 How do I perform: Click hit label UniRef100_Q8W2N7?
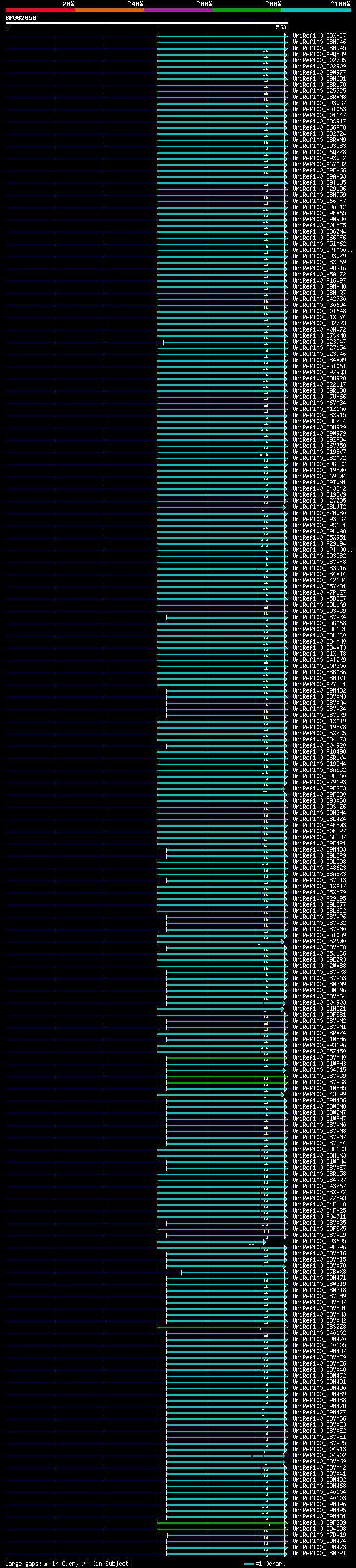coord(319,1112)
